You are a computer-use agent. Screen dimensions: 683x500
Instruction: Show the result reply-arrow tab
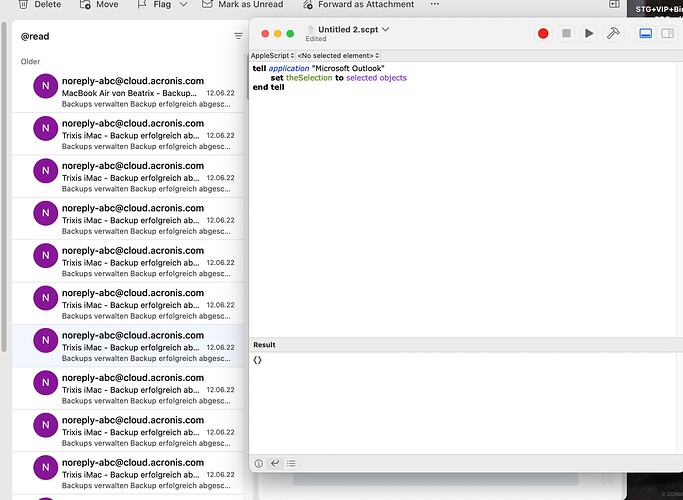[x=275, y=463]
